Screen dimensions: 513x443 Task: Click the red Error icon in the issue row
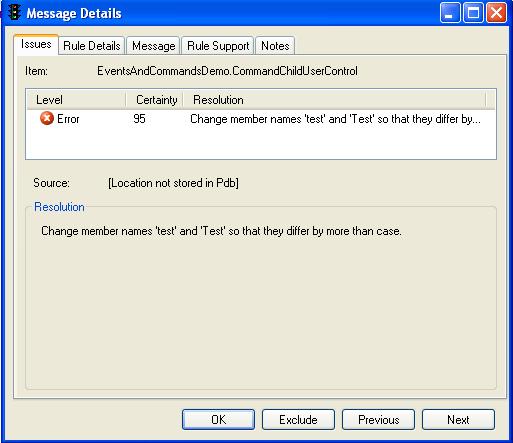(x=47, y=118)
